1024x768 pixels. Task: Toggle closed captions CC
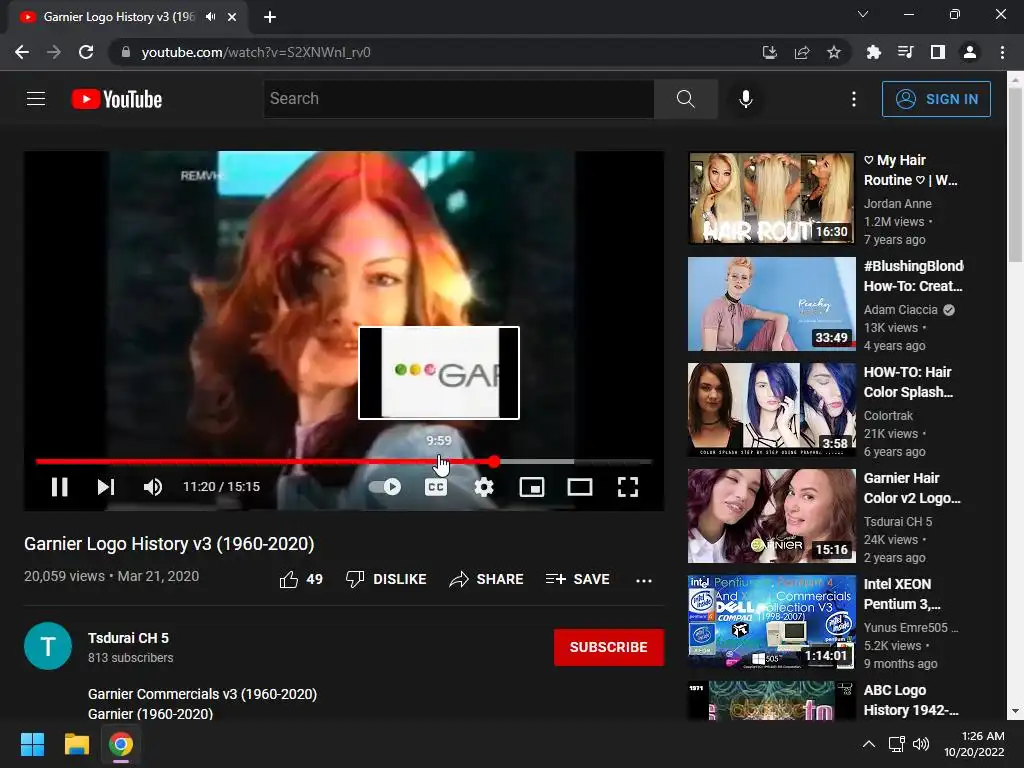(x=436, y=487)
